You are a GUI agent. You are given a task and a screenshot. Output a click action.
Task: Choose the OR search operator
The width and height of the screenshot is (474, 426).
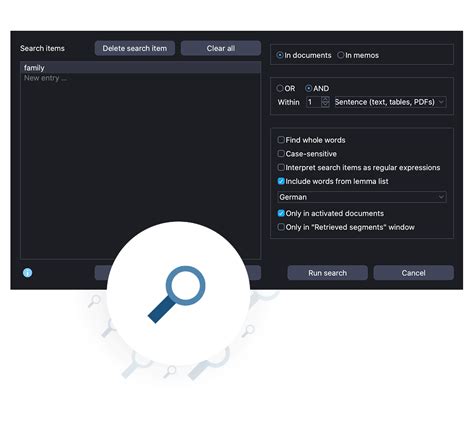point(280,88)
